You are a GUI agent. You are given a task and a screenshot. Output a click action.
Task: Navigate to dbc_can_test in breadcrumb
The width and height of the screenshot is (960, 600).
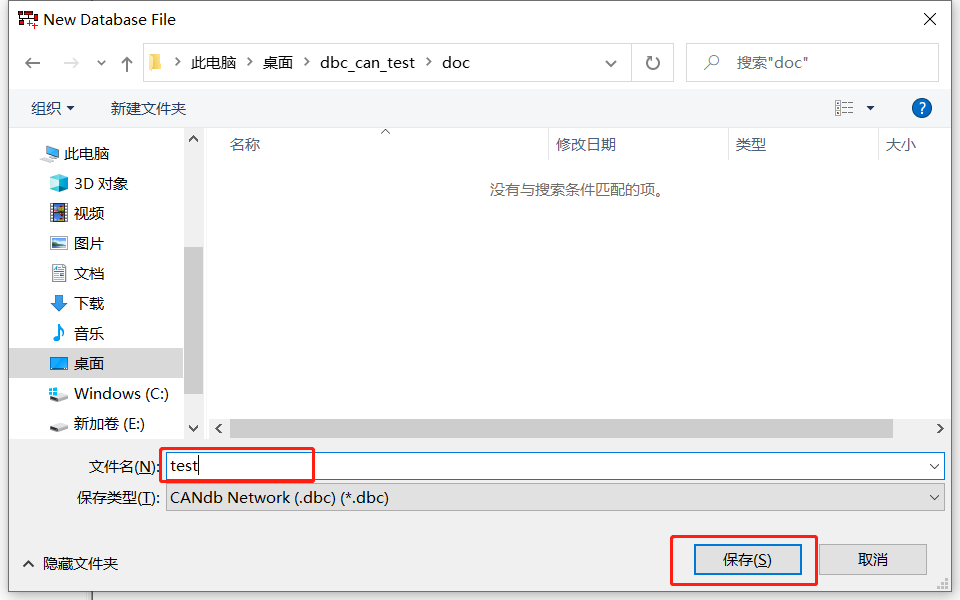pos(367,62)
